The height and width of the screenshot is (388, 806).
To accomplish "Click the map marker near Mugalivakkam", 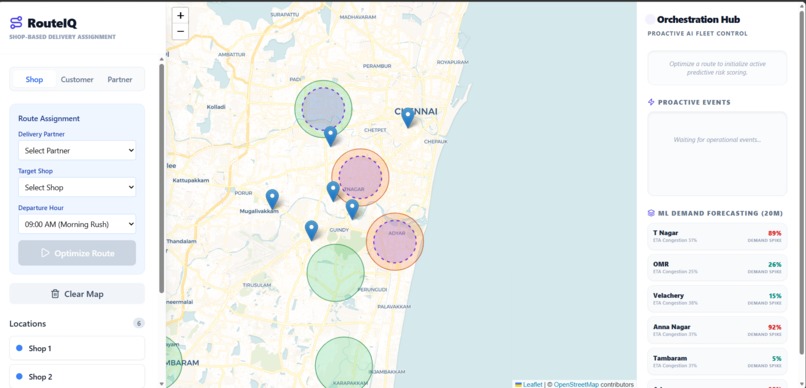I will [272, 199].
